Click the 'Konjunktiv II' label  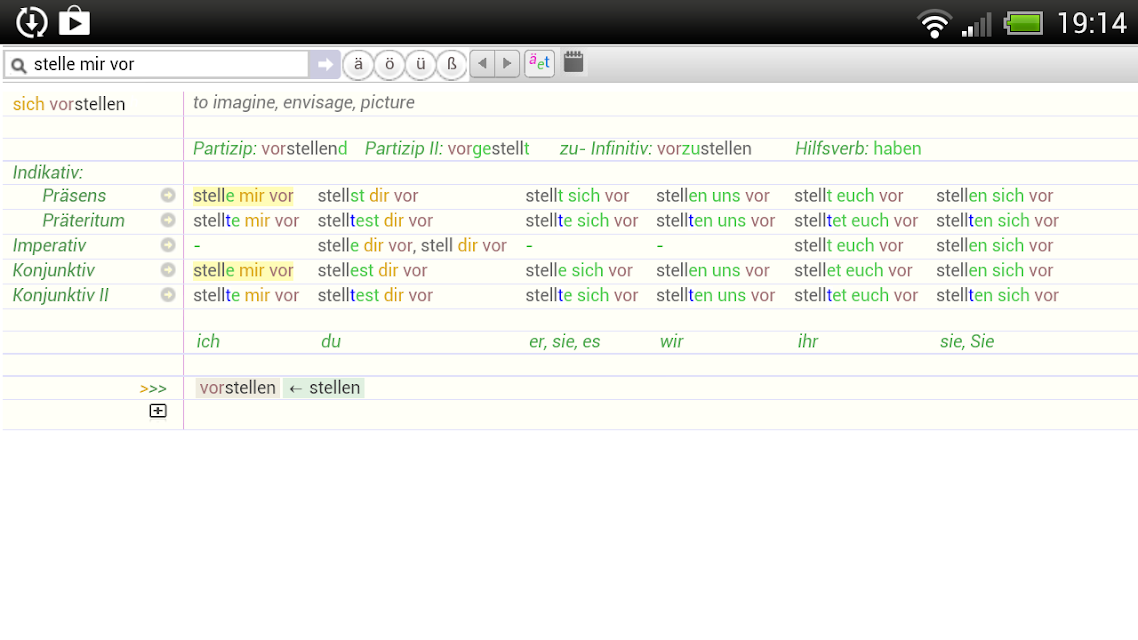coord(60,295)
